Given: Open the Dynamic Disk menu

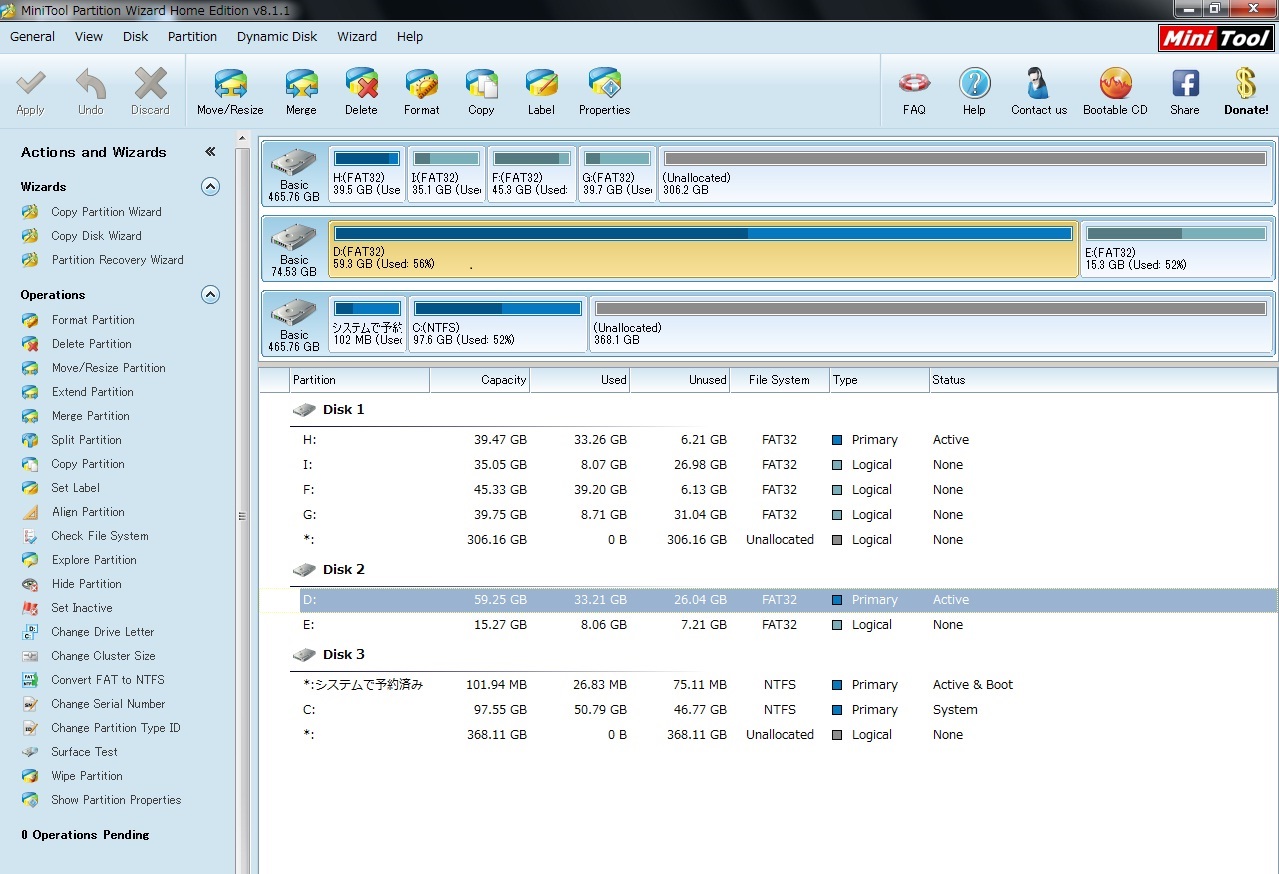Looking at the screenshot, I should [277, 37].
